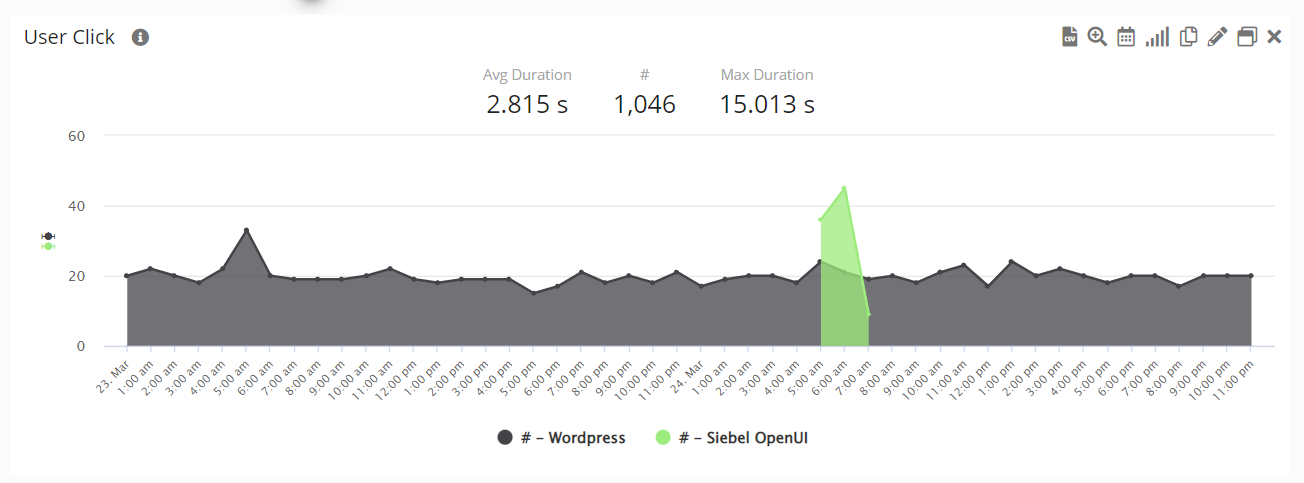
Task: Toggle the Wordpress series label in the legend
Action: (x=573, y=438)
